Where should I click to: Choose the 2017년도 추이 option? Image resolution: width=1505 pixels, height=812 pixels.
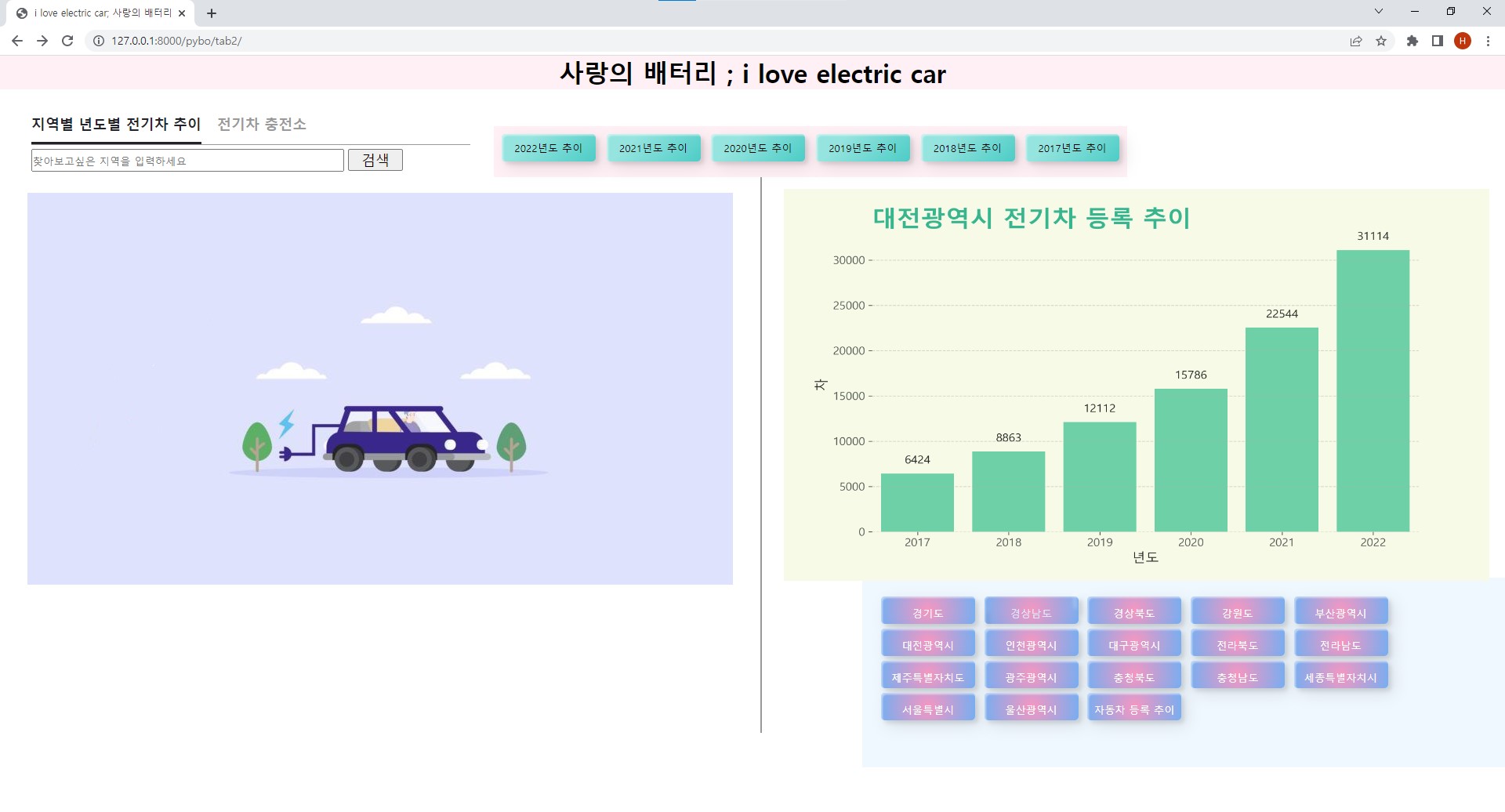pos(1072,147)
